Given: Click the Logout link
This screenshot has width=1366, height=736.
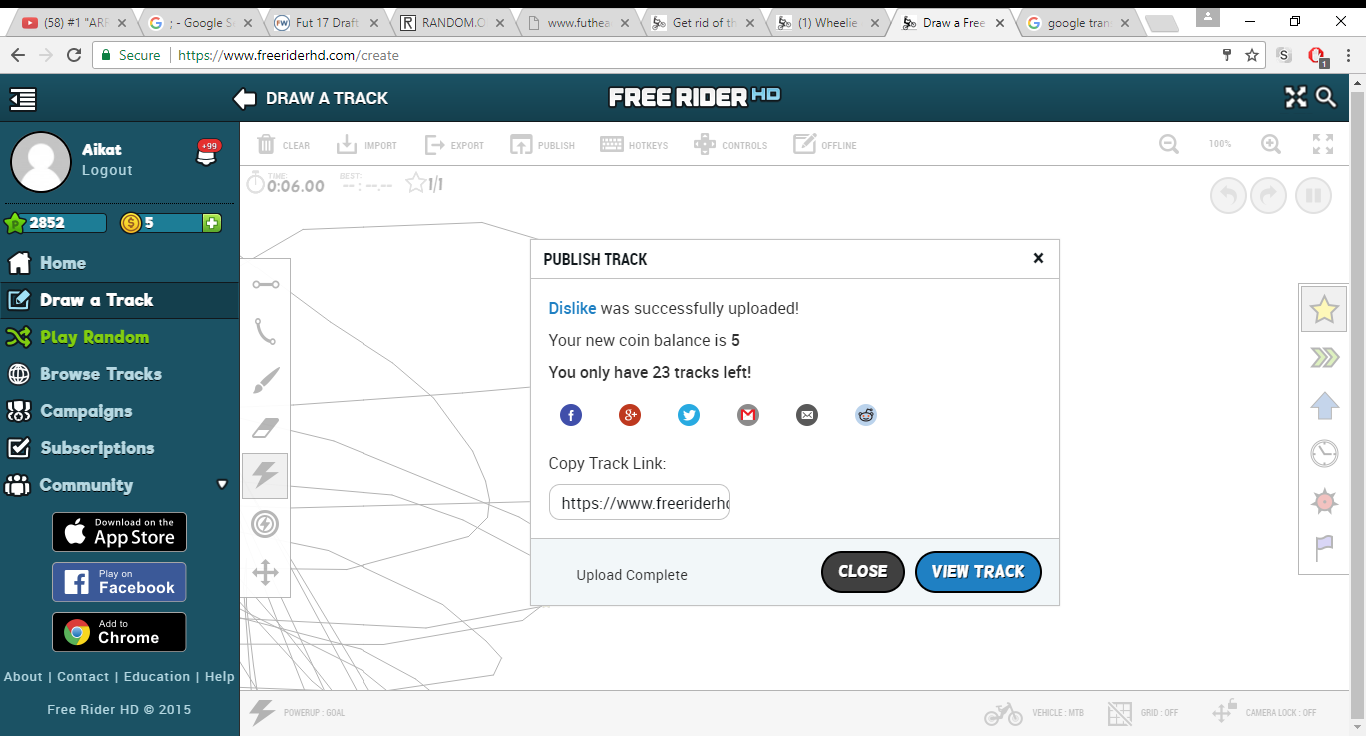Looking at the screenshot, I should 107,170.
